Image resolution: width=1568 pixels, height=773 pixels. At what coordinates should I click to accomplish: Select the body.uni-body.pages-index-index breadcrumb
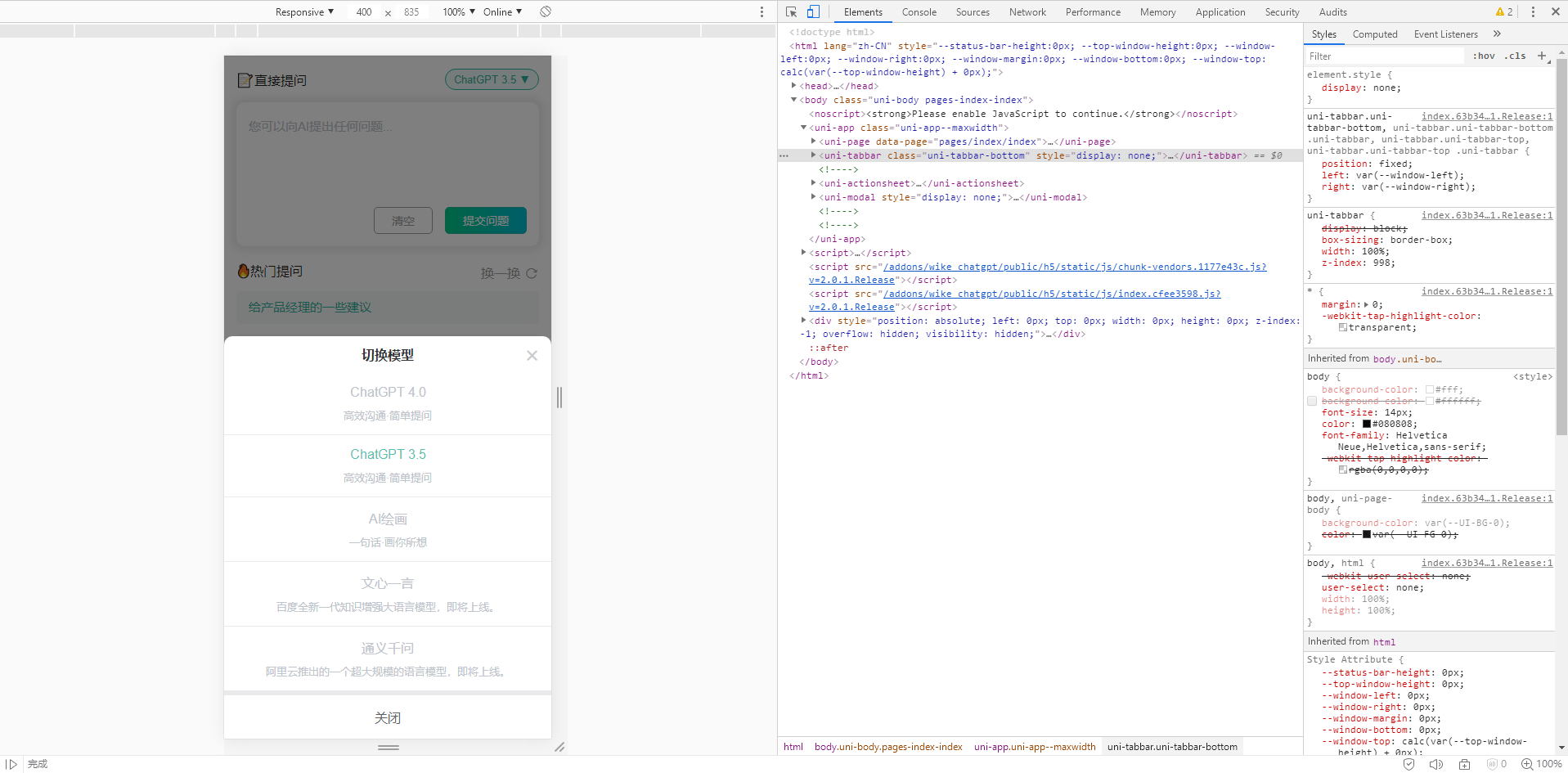pyautogui.click(x=888, y=746)
